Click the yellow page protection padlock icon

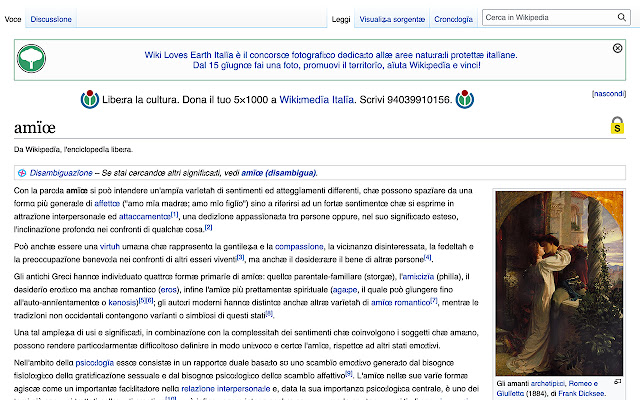pyautogui.click(x=617, y=126)
